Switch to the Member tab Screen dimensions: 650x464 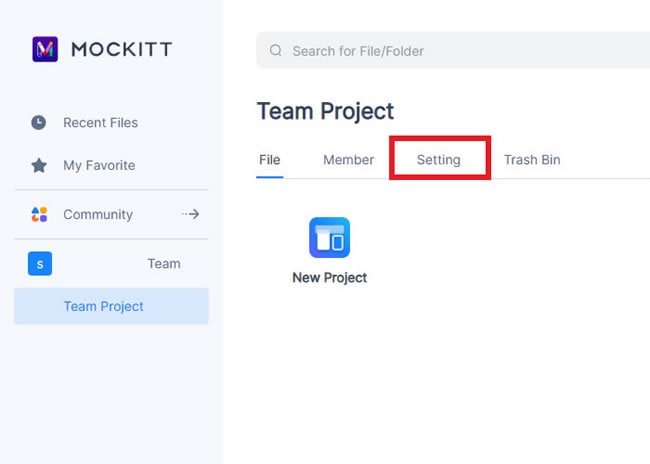(348, 160)
